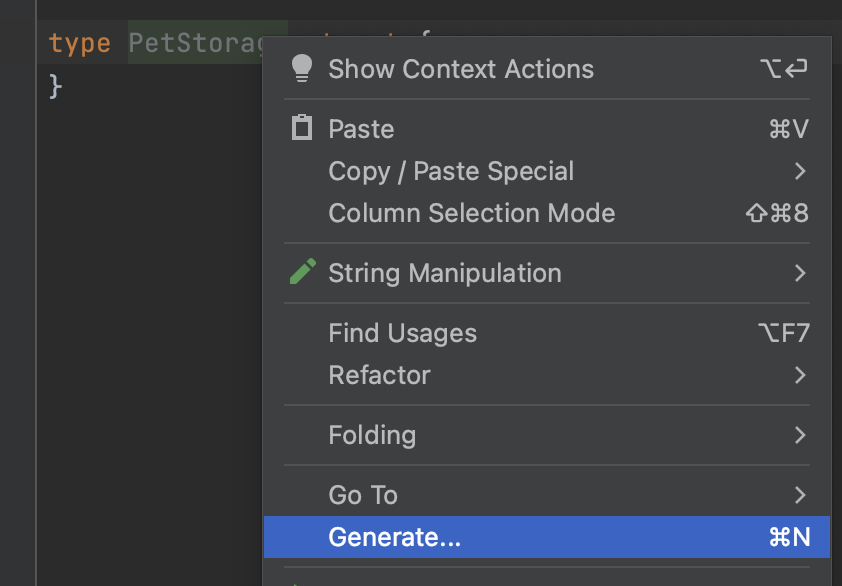Expand arrow beside Copy / Paste Special
842x586 pixels.
[x=799, y=171]
